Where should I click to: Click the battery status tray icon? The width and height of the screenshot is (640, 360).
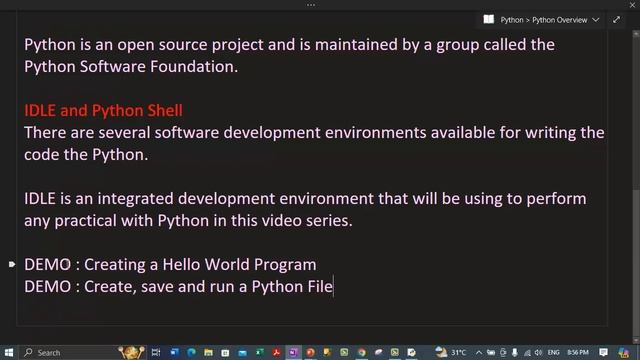(491, 352)
